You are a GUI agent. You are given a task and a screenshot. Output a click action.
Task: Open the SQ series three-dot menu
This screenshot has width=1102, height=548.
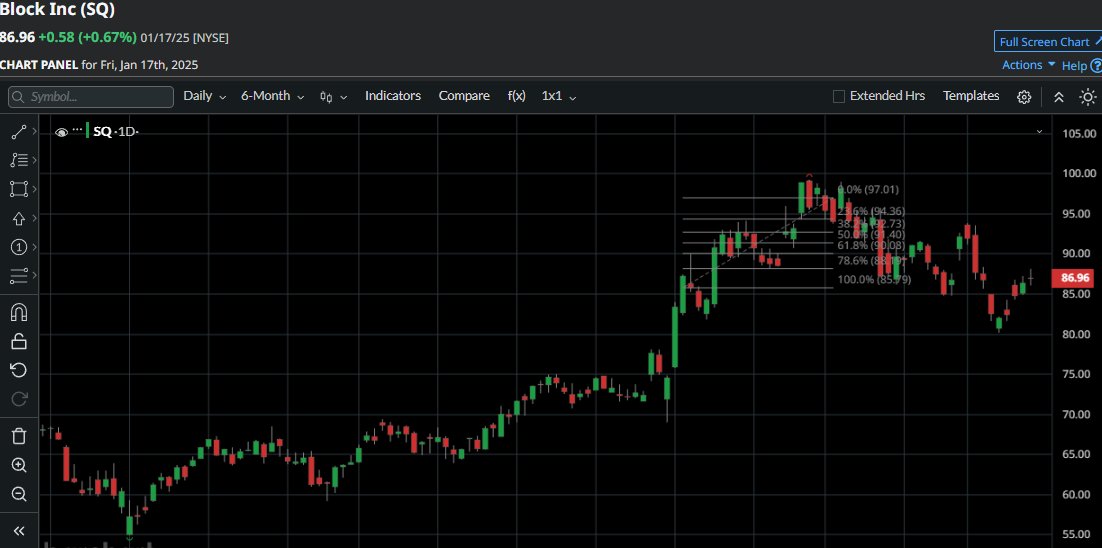click(77, 131)
